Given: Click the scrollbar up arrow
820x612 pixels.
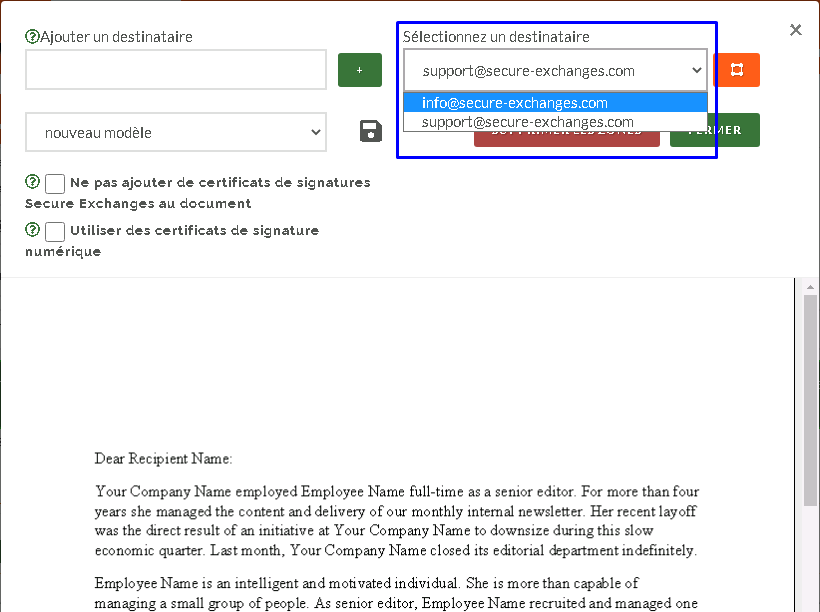Looking at the screenshot, I should tap(810, 287).
